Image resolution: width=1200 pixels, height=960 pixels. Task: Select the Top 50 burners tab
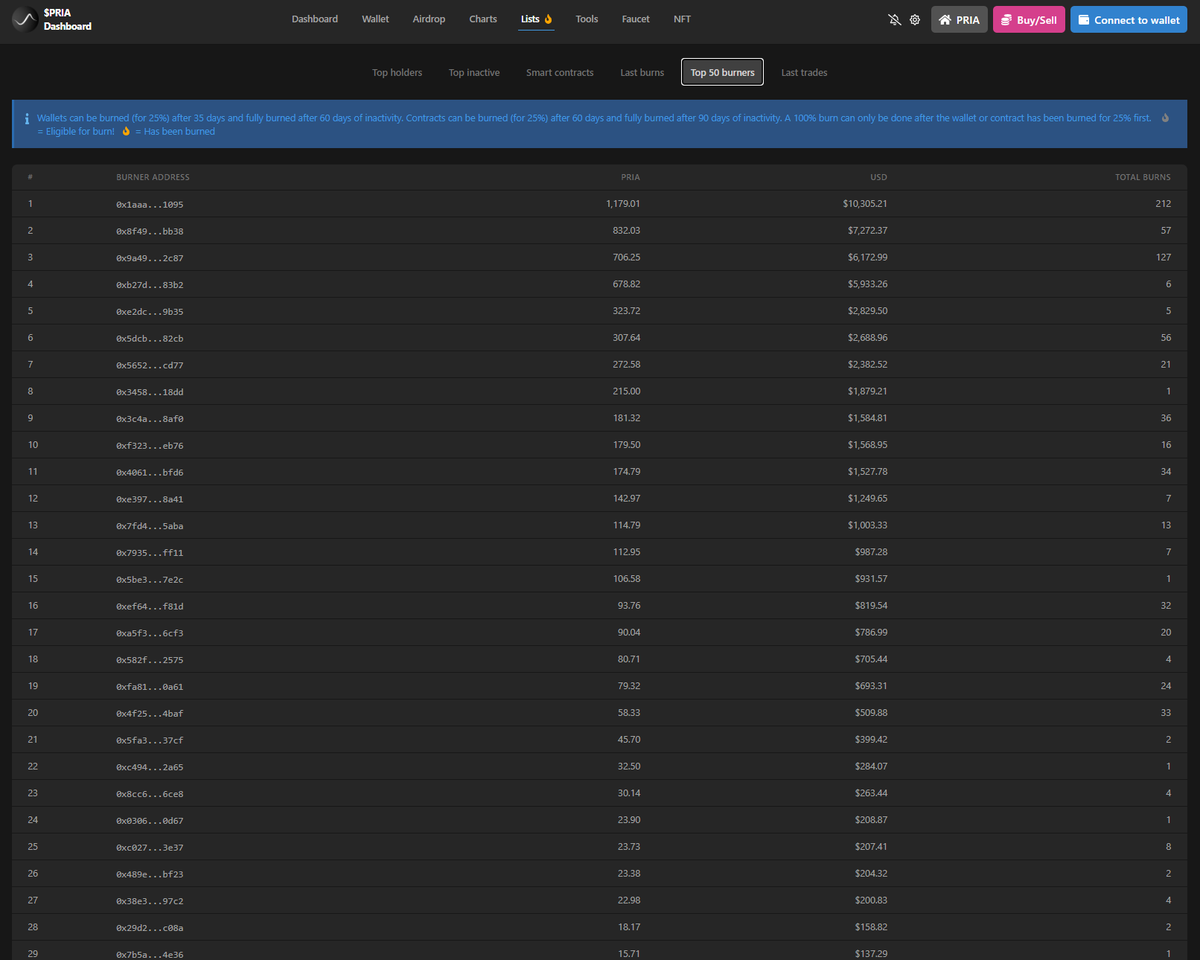[x=723, y=72]
